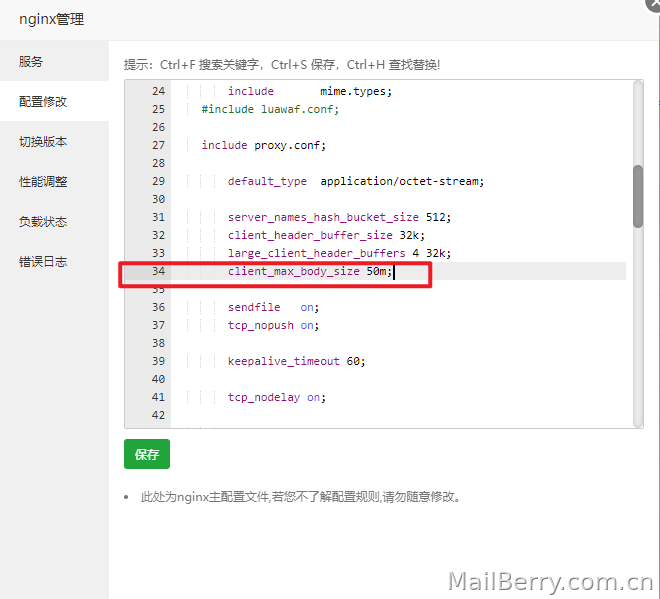Viewport: 660px width, 599px height.
Task: Click client_header_buffer_size 32k line
Action: click(326, 235)
